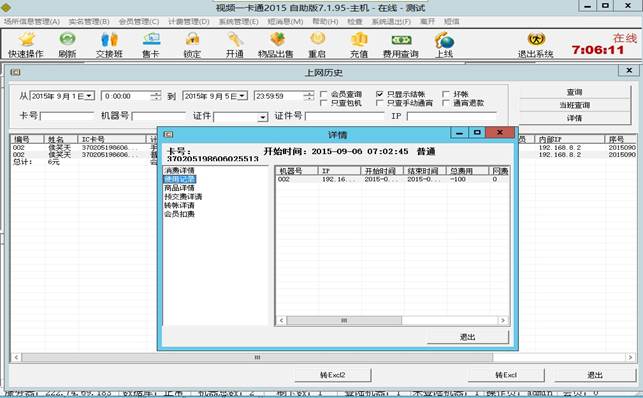Click the application logo in the title bar
The image size is (643, 398).
pyautogui.click(x=5, y=6)
